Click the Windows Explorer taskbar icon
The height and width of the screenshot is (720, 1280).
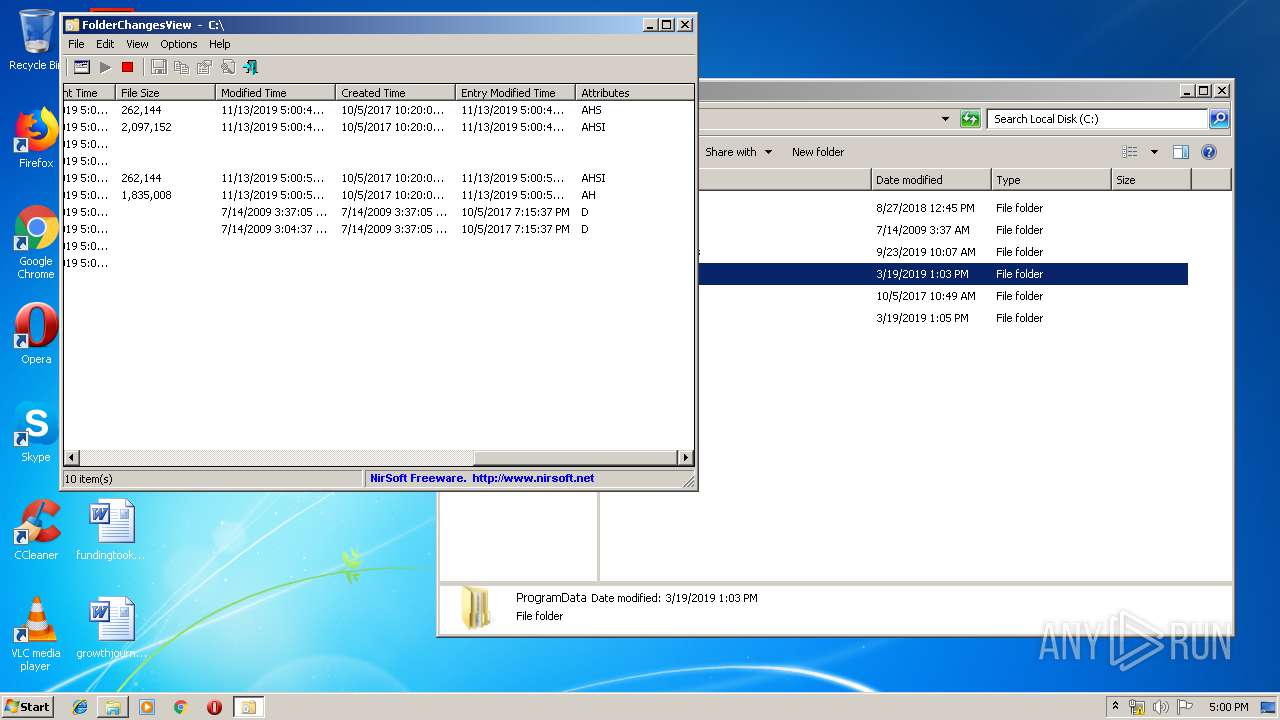coord(113,707)
